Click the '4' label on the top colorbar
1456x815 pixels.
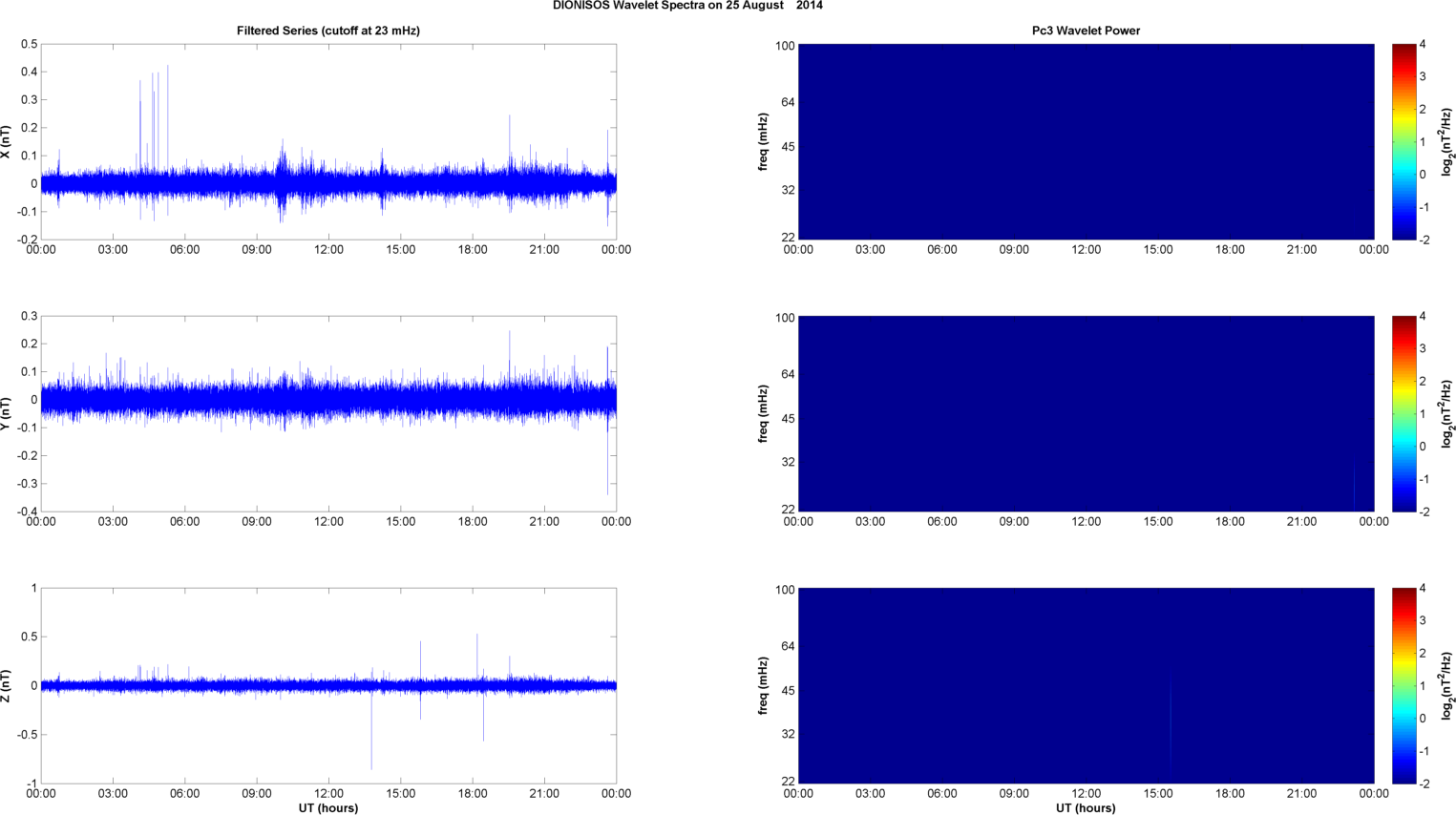(1423, 44)
